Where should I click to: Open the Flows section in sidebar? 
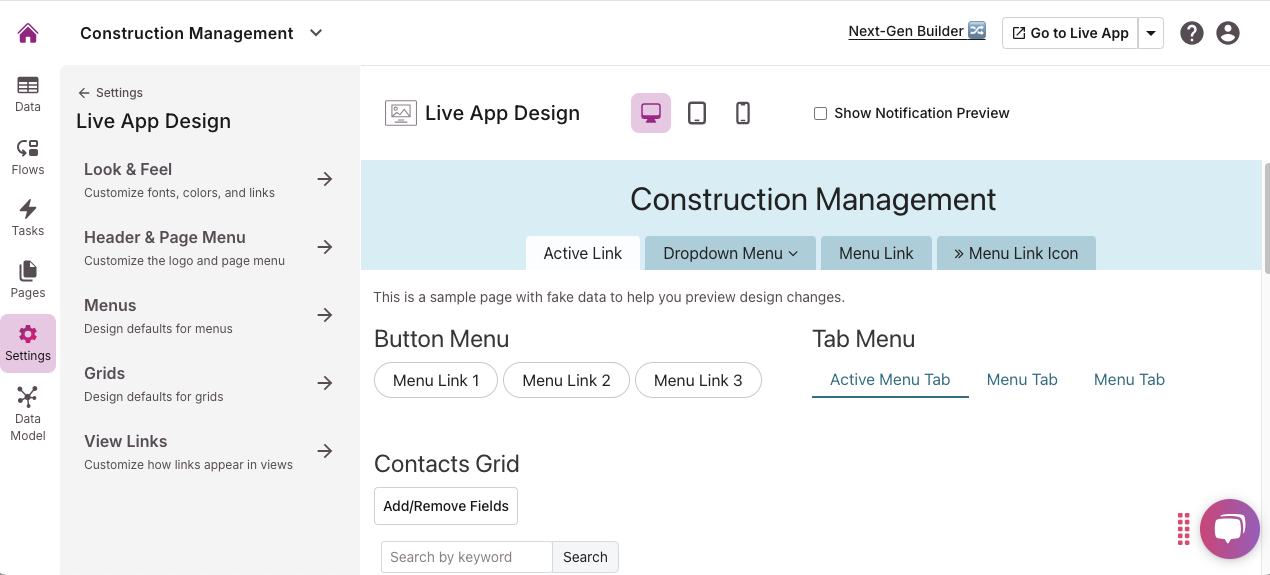click(x=28, y=157)
